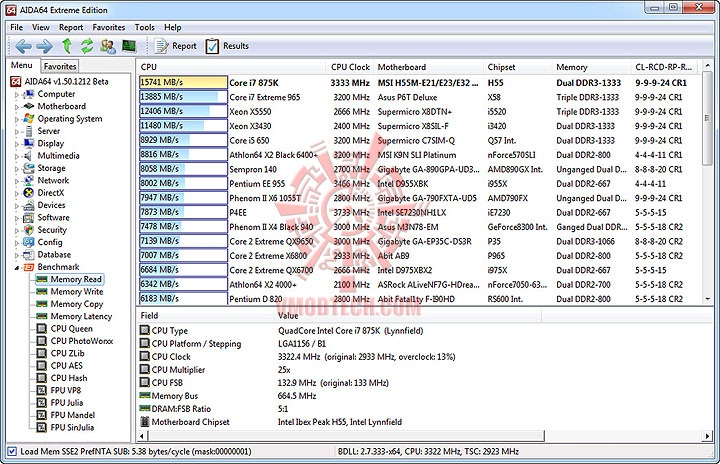Image resolution: width=720 pixels, height=464 pixels.
Task: Open the CPU Queen benchmark
Action: click(72, 329)
